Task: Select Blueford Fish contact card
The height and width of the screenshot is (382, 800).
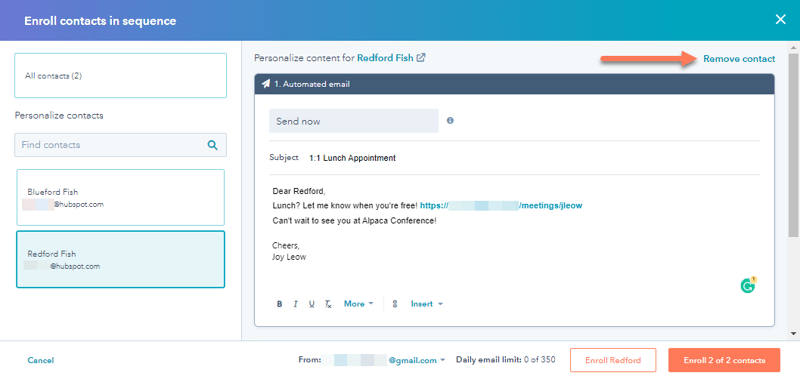Action: [x=120, y=197]
